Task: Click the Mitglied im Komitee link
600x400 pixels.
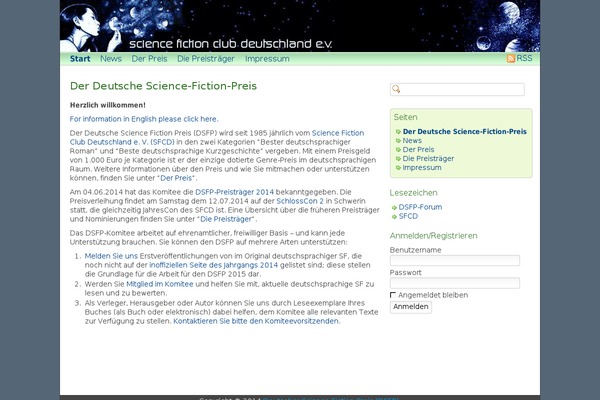Action: point(160,284)
